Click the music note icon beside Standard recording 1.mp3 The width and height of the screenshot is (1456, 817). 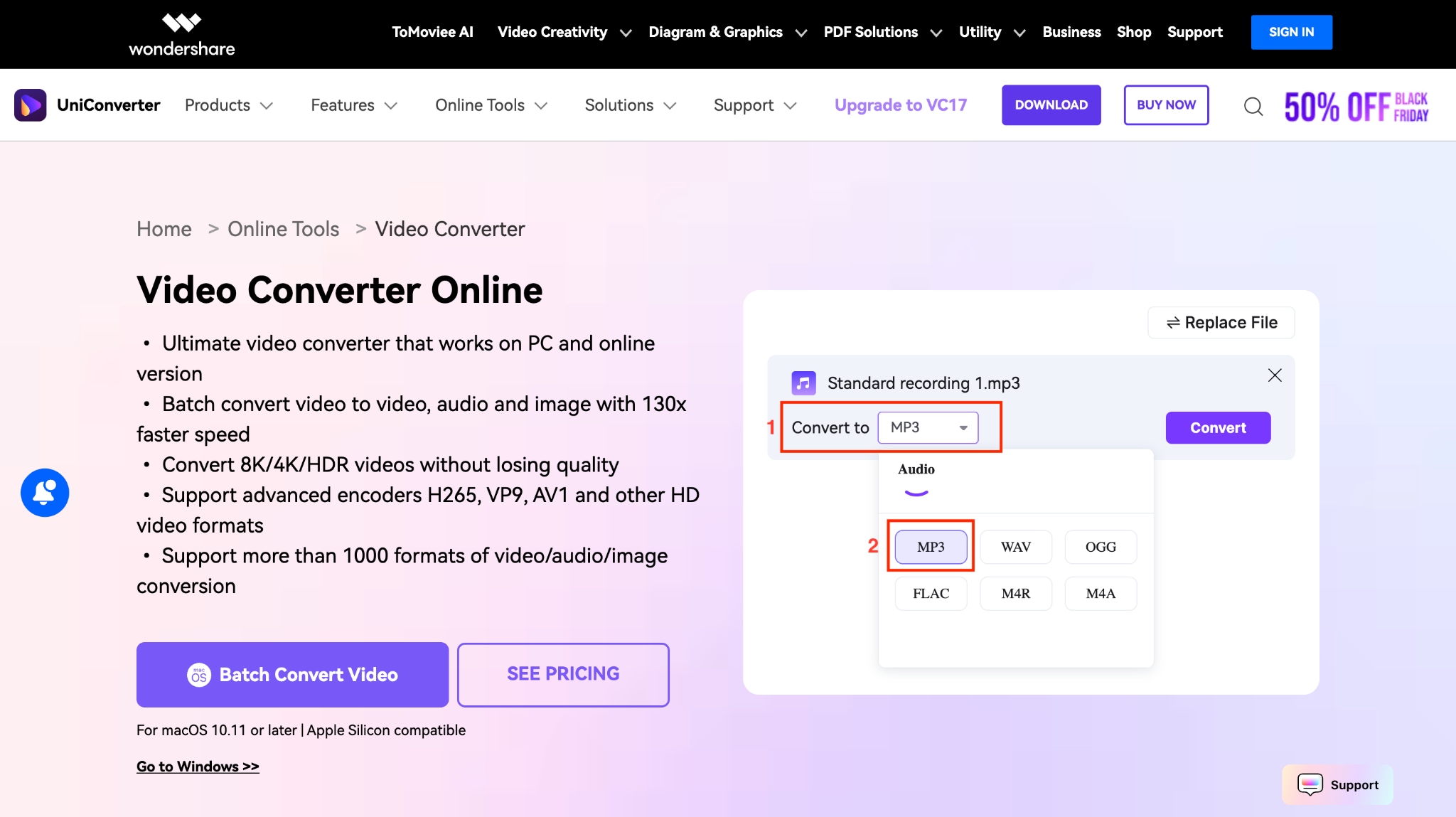[803, 383]
